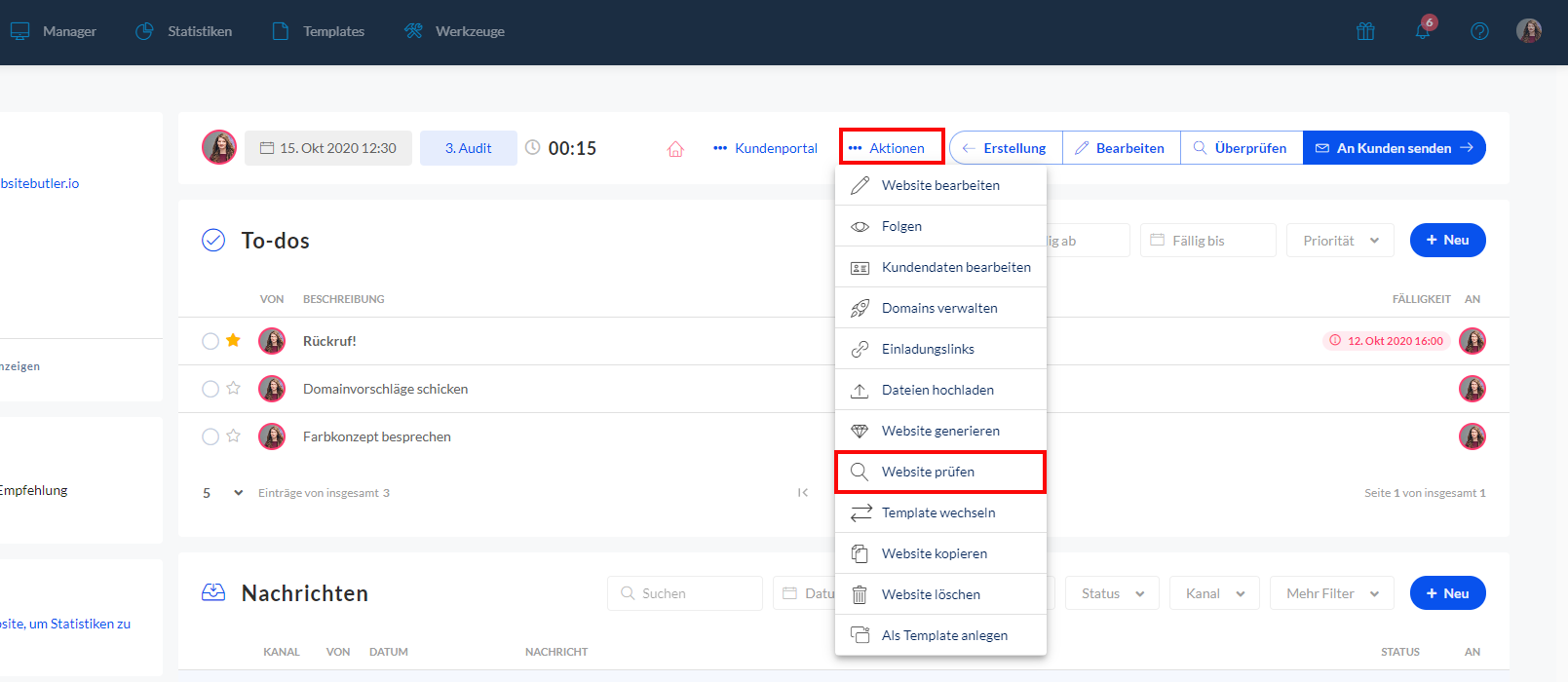Switch to the Erstellung step

[x=1006, y=148]
